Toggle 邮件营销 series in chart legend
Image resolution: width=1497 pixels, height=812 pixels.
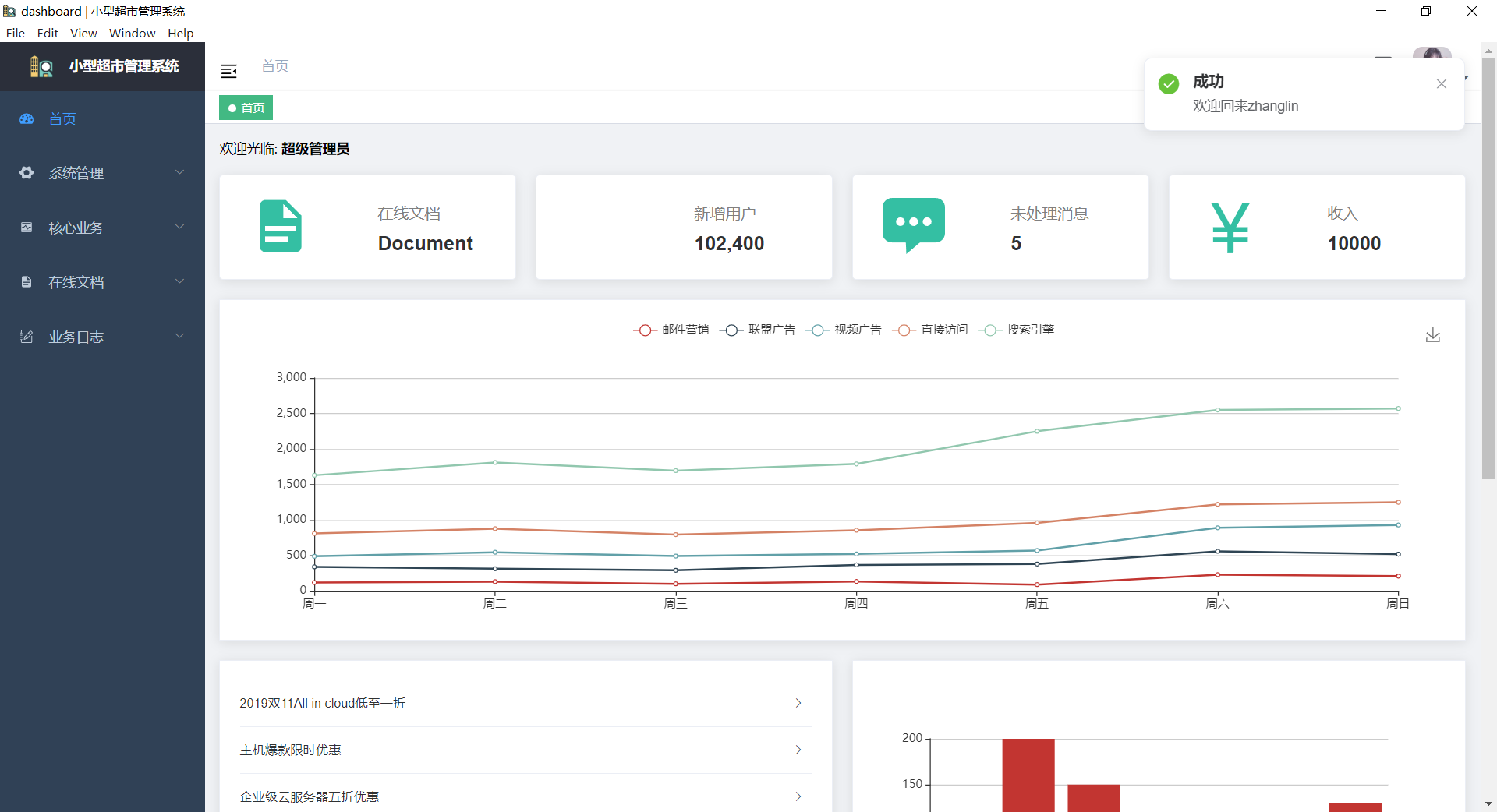click(x=671, y=330)
